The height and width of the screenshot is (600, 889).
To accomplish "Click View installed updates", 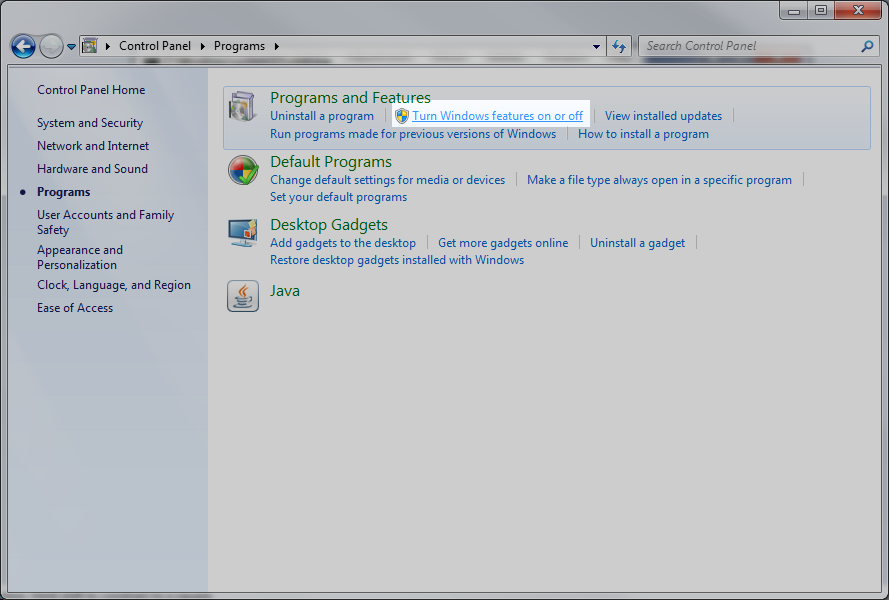I will point(663,116).
